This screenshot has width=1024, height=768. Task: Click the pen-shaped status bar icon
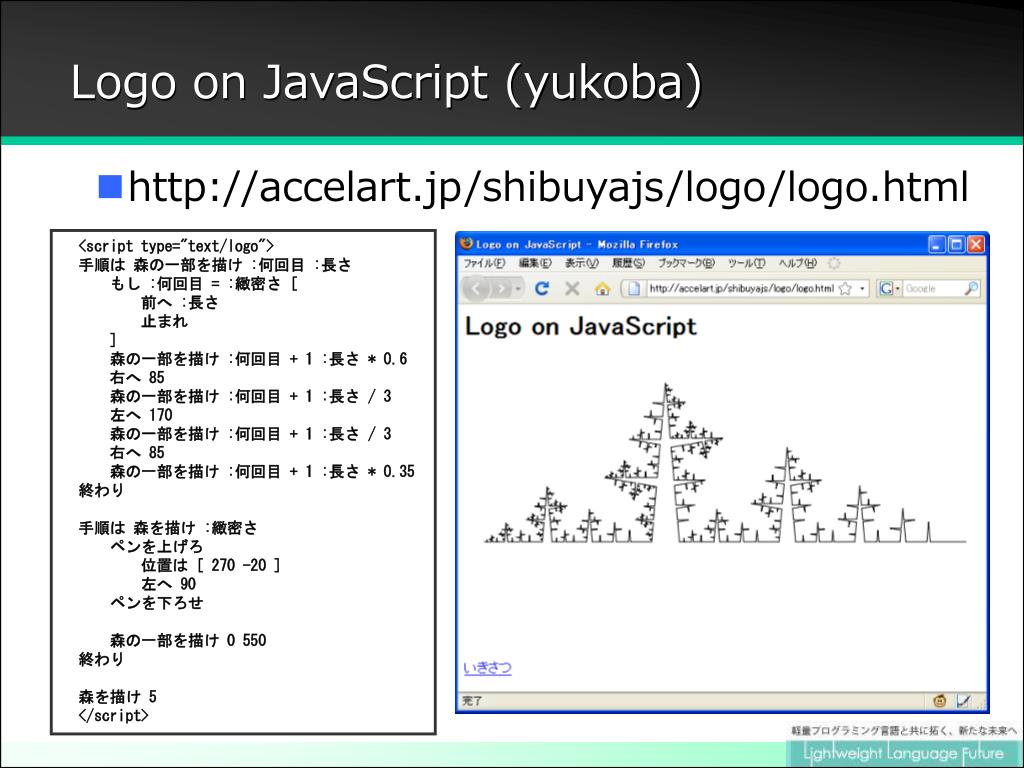(x=963, y=701)
